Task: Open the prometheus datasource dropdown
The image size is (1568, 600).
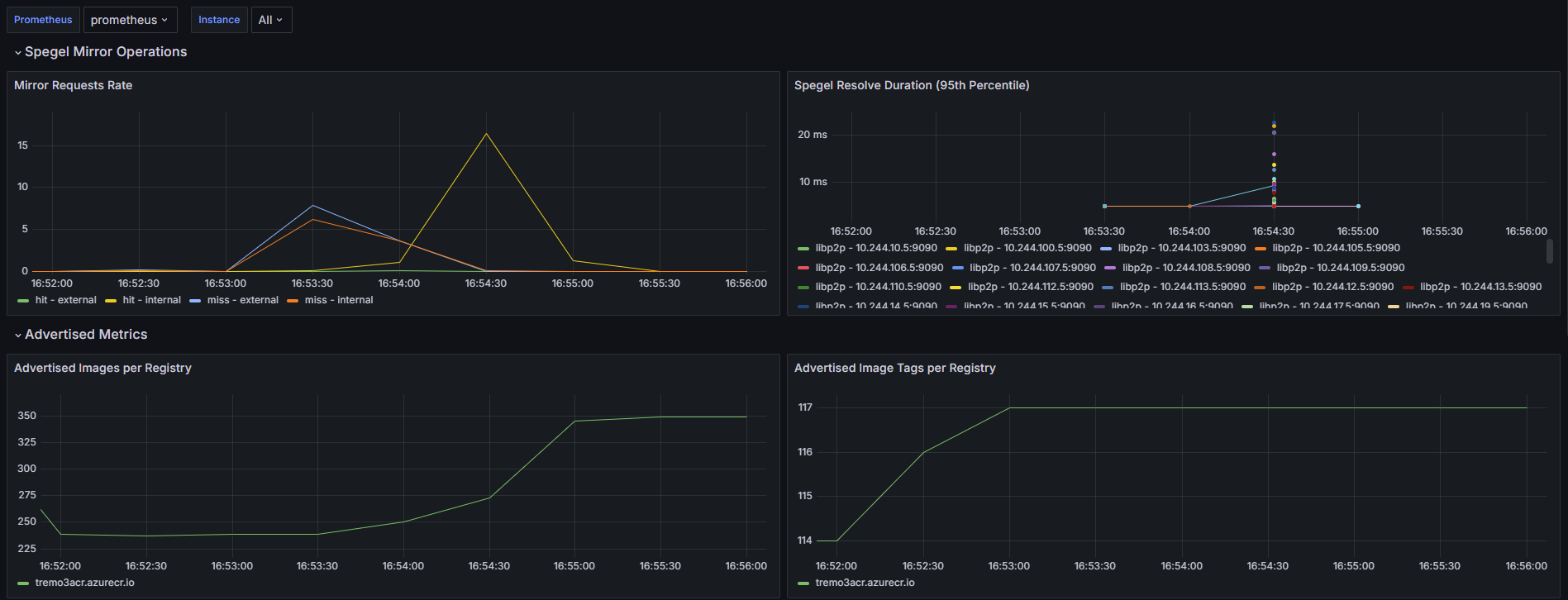Action: [x=130, y=20]
